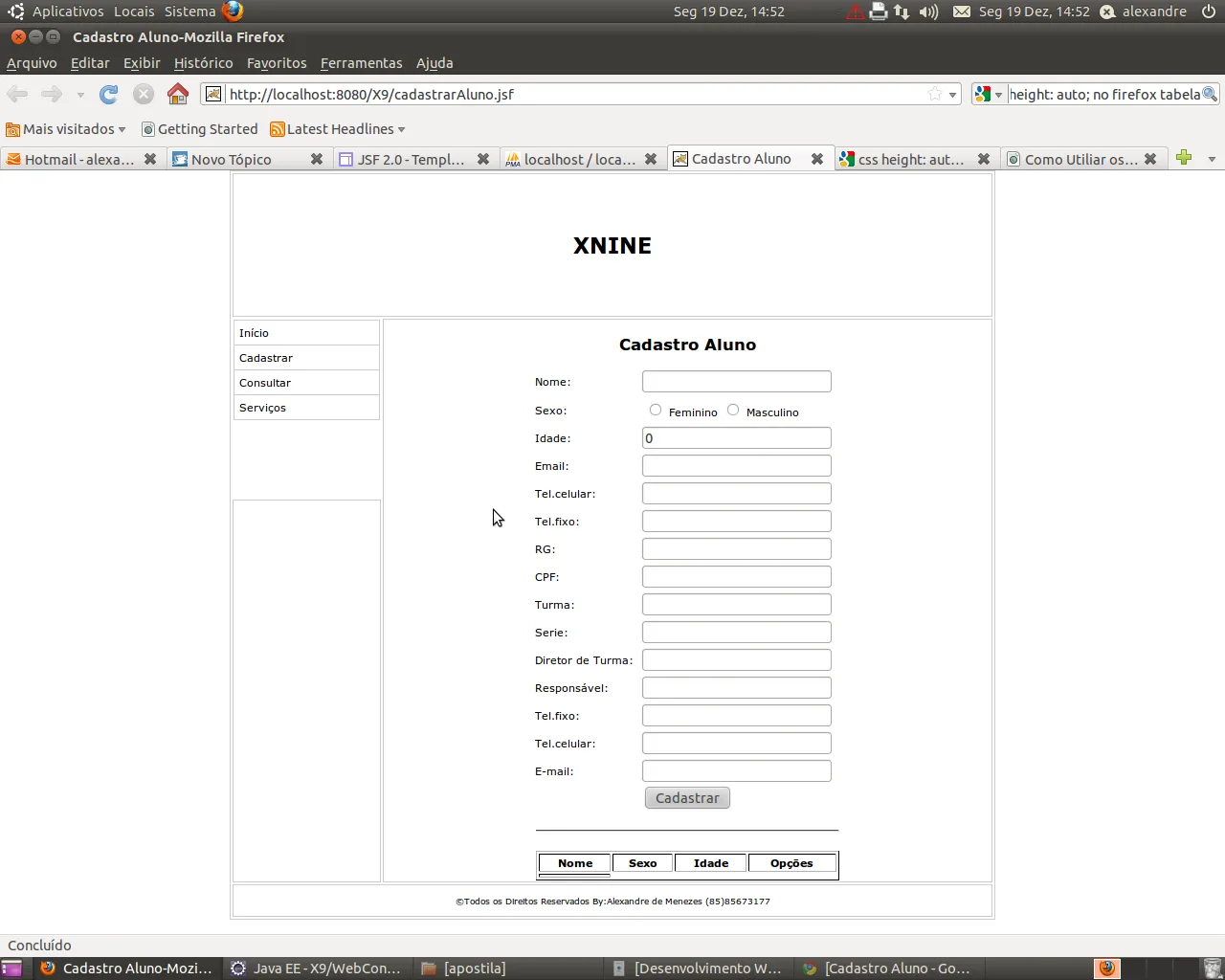Open a new tab with plus icon
The image size is (1225, 980).
click(1184, 158)
